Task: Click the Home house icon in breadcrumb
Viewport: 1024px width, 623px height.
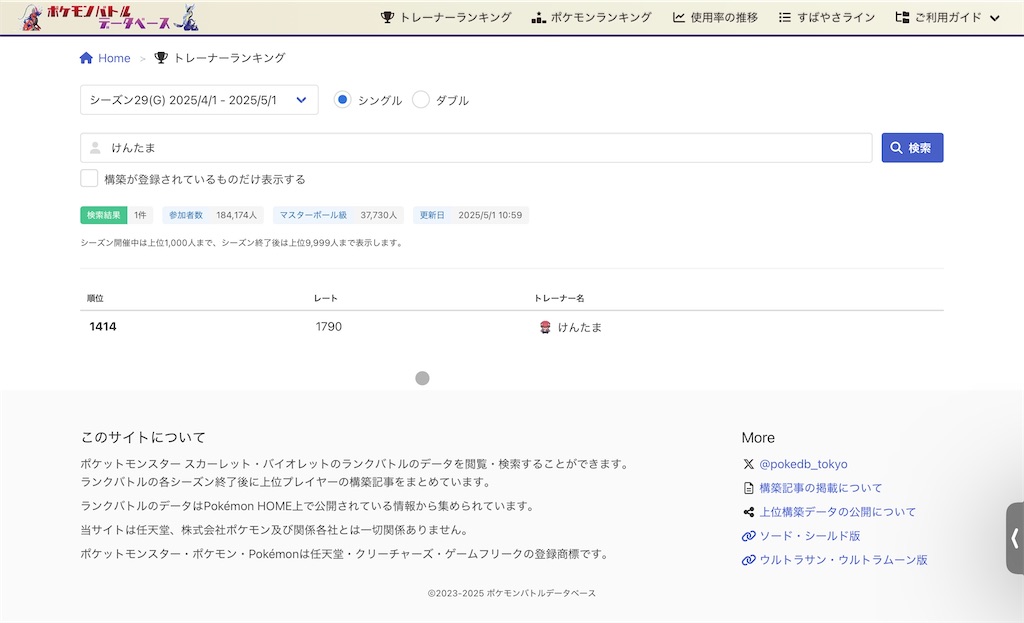Action: coord(86,58)
